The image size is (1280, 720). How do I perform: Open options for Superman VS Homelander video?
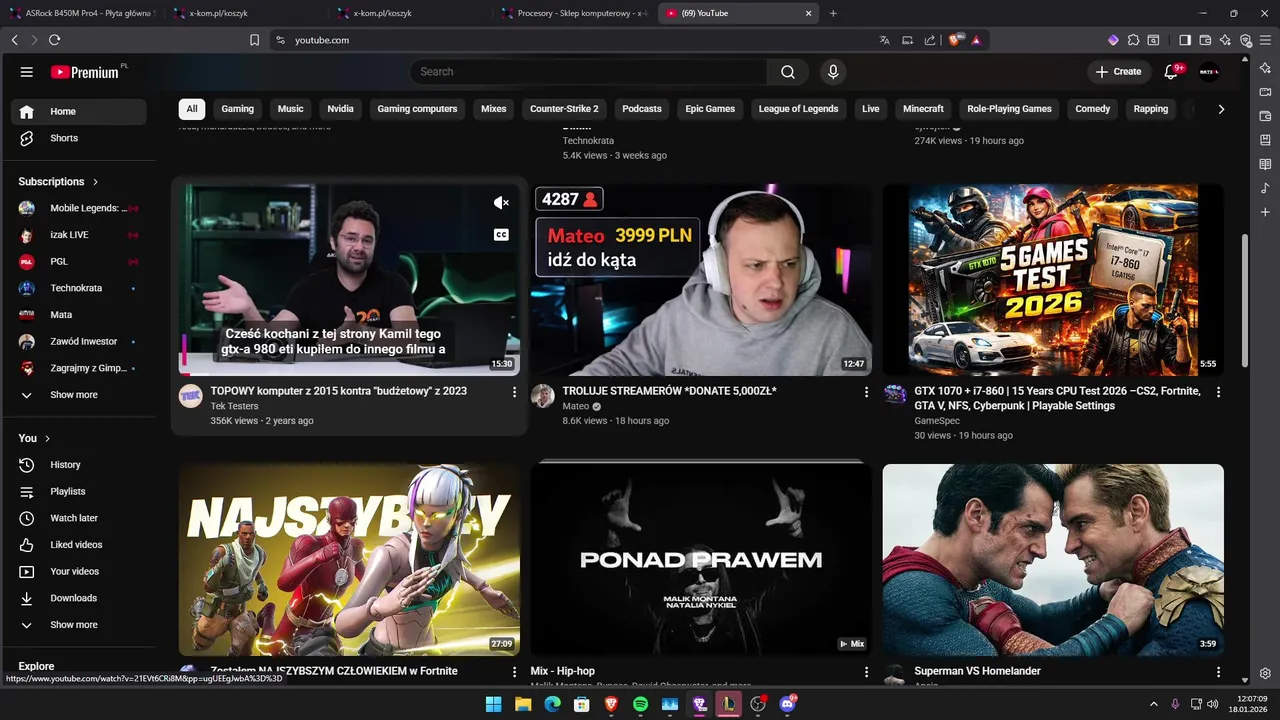tap(1218, 672)
